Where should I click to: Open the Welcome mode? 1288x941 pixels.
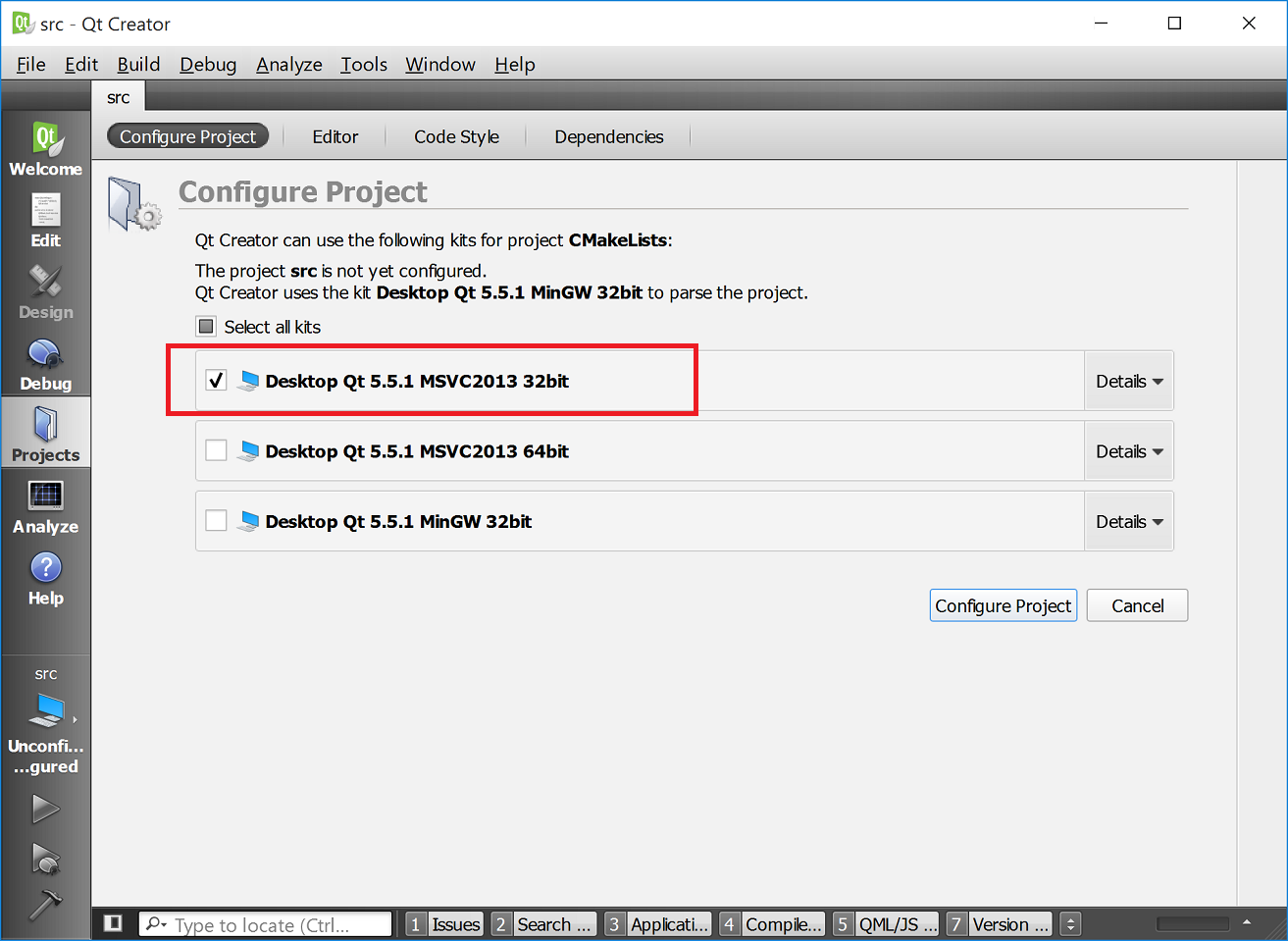click(x=45, y=148)
